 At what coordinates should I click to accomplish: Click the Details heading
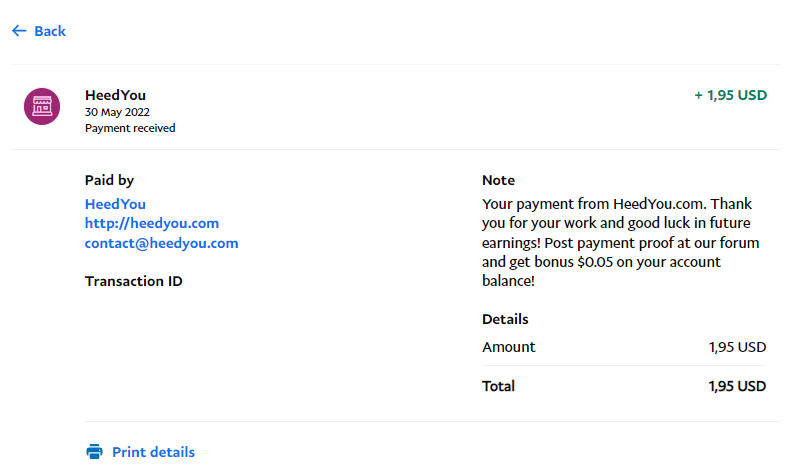tap(505, 319)
